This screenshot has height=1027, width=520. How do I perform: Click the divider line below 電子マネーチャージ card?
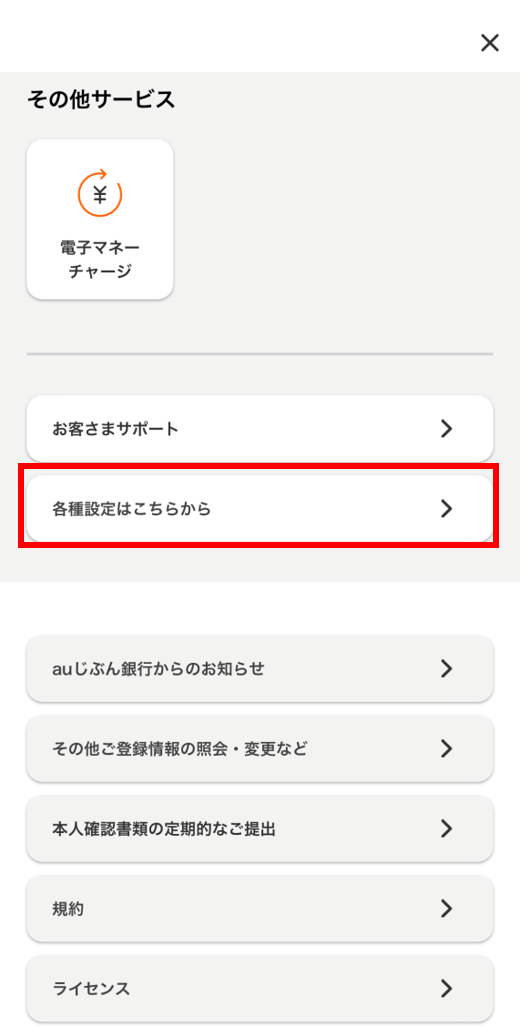259,354
